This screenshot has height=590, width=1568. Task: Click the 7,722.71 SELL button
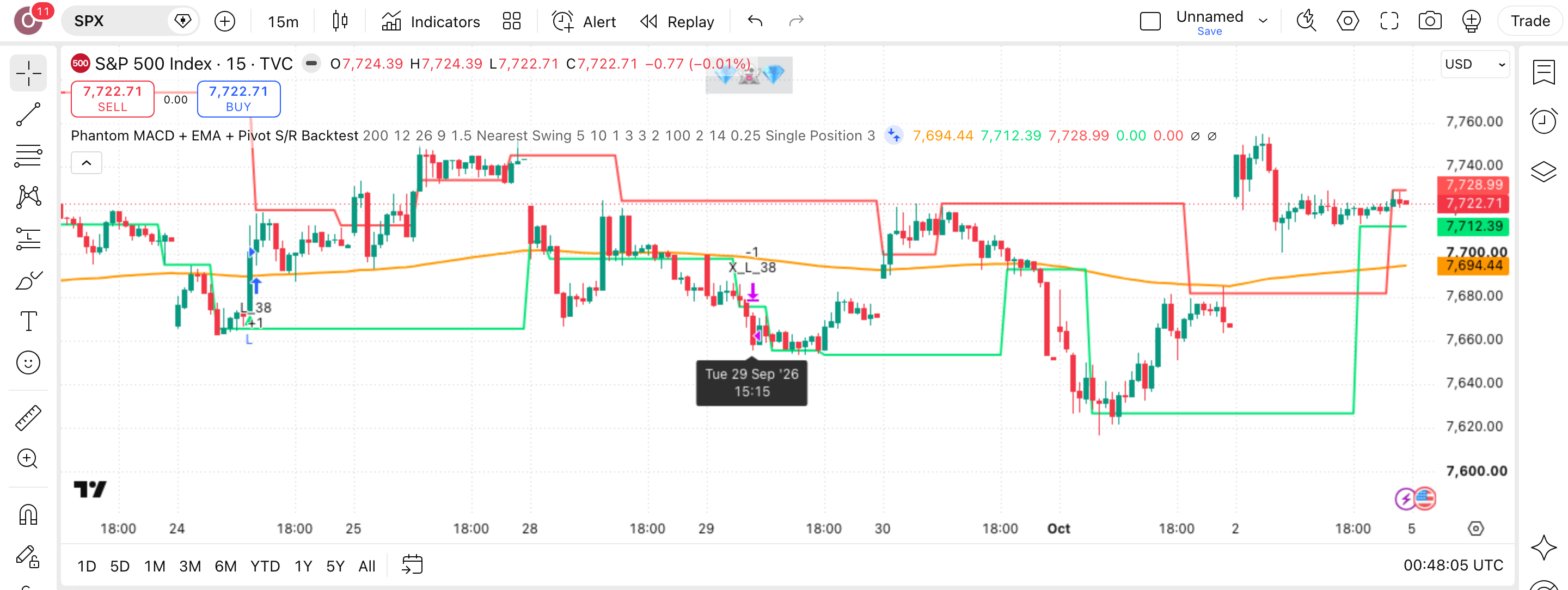[x=113, y=99]
